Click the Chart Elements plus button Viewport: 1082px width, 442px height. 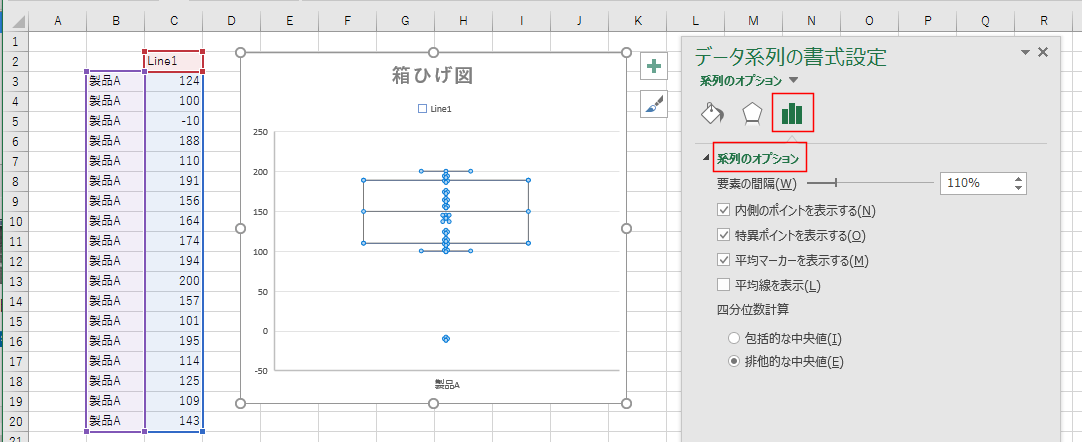653,67
